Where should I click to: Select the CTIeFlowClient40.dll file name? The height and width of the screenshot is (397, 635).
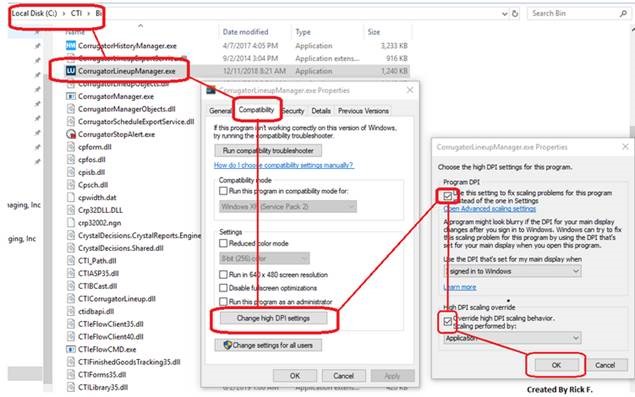111,337
